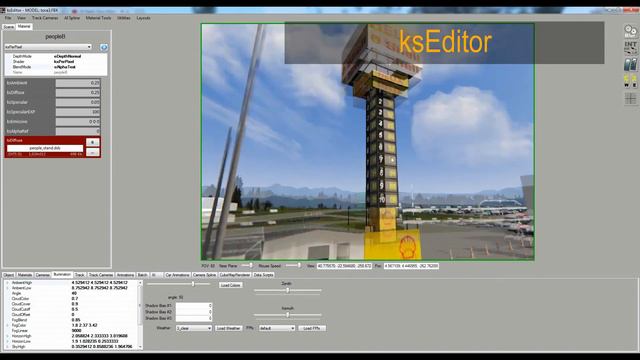Open the Materials bottom tab
This screenshot has height=360, width=640.
(24, 275)
